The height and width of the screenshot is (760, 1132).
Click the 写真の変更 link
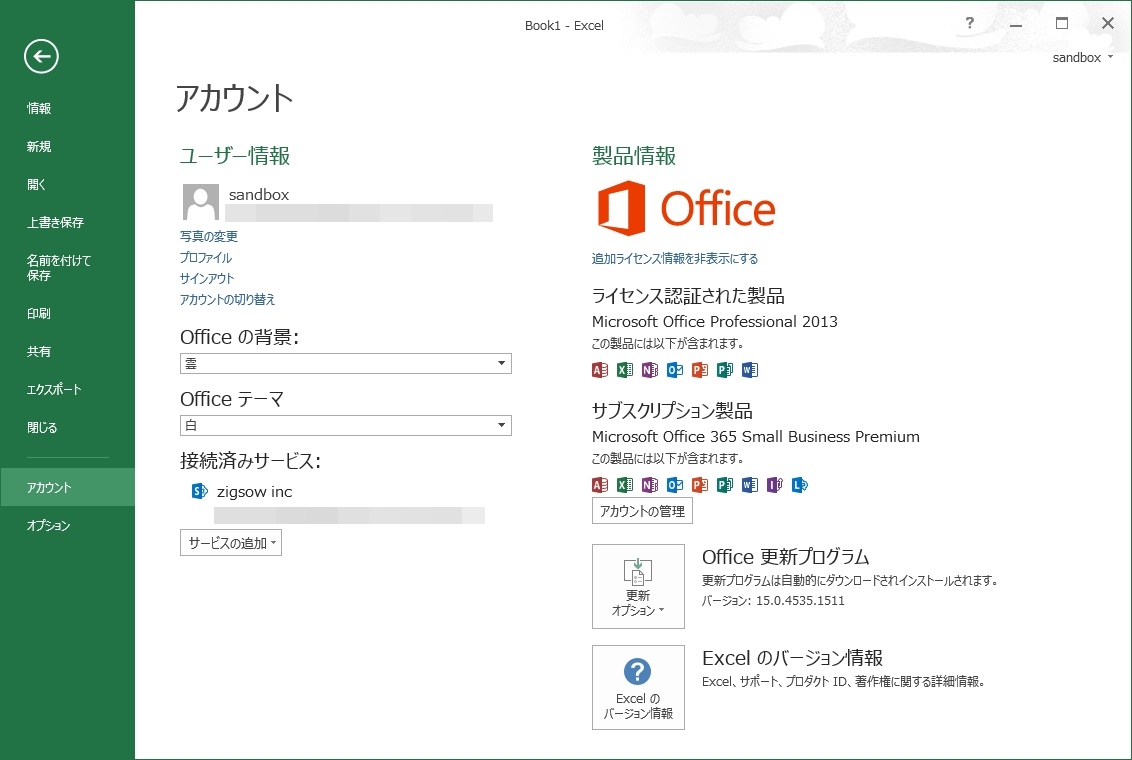pyautogui.click(x=209, y=237)
